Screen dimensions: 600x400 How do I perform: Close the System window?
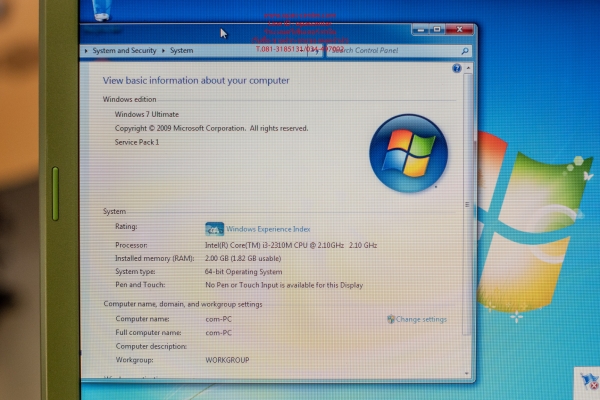tap(460, 29)
